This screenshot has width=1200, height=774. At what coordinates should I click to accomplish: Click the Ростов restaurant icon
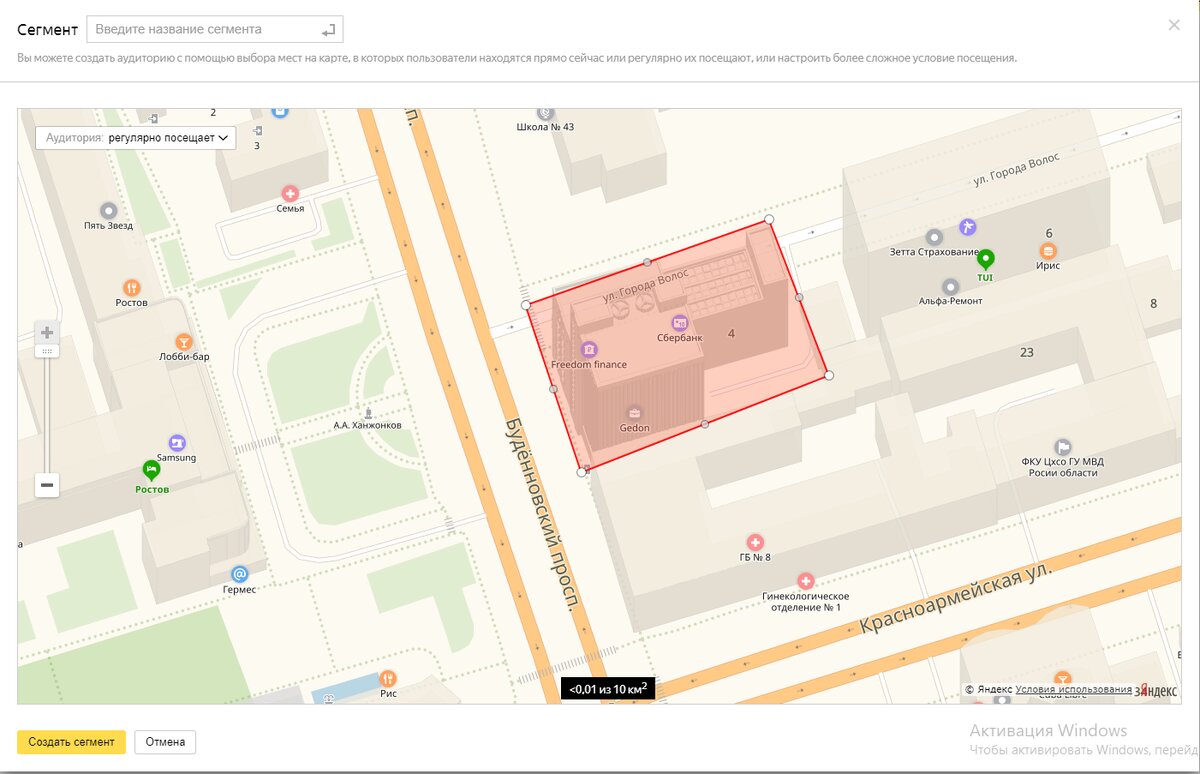(x=131, y=287)
